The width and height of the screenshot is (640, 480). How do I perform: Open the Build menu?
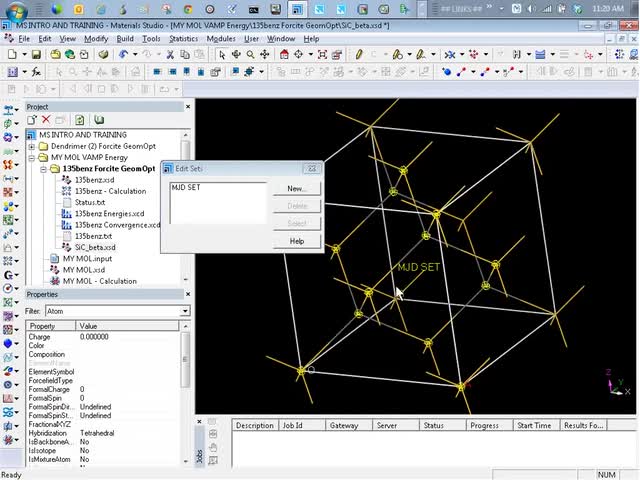click(x=125, y=39)
